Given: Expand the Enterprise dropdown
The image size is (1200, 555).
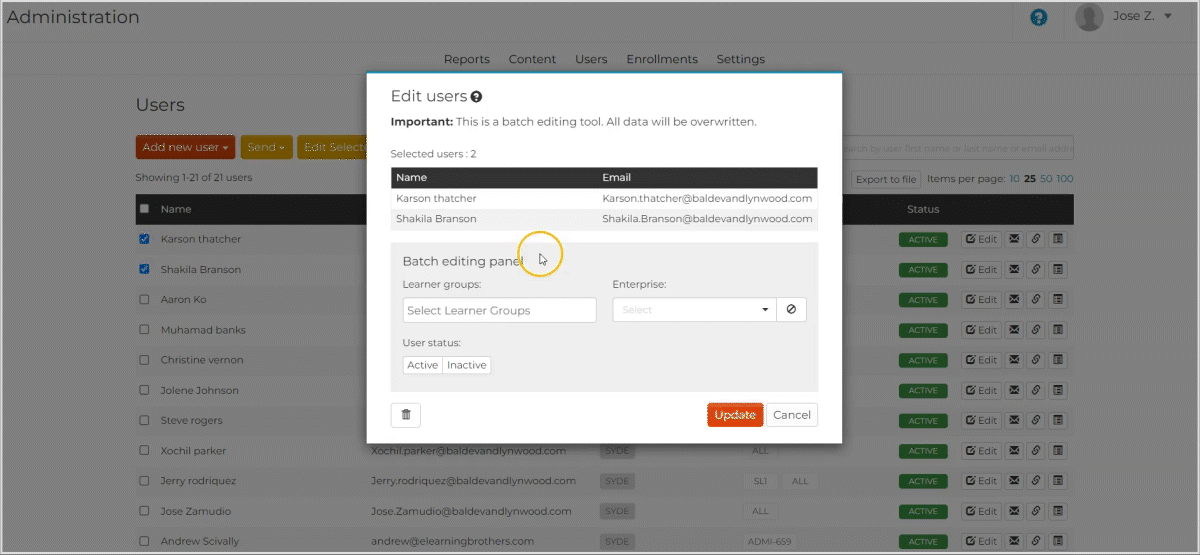Looking at the screenshot, I should (x=695, y=310).
